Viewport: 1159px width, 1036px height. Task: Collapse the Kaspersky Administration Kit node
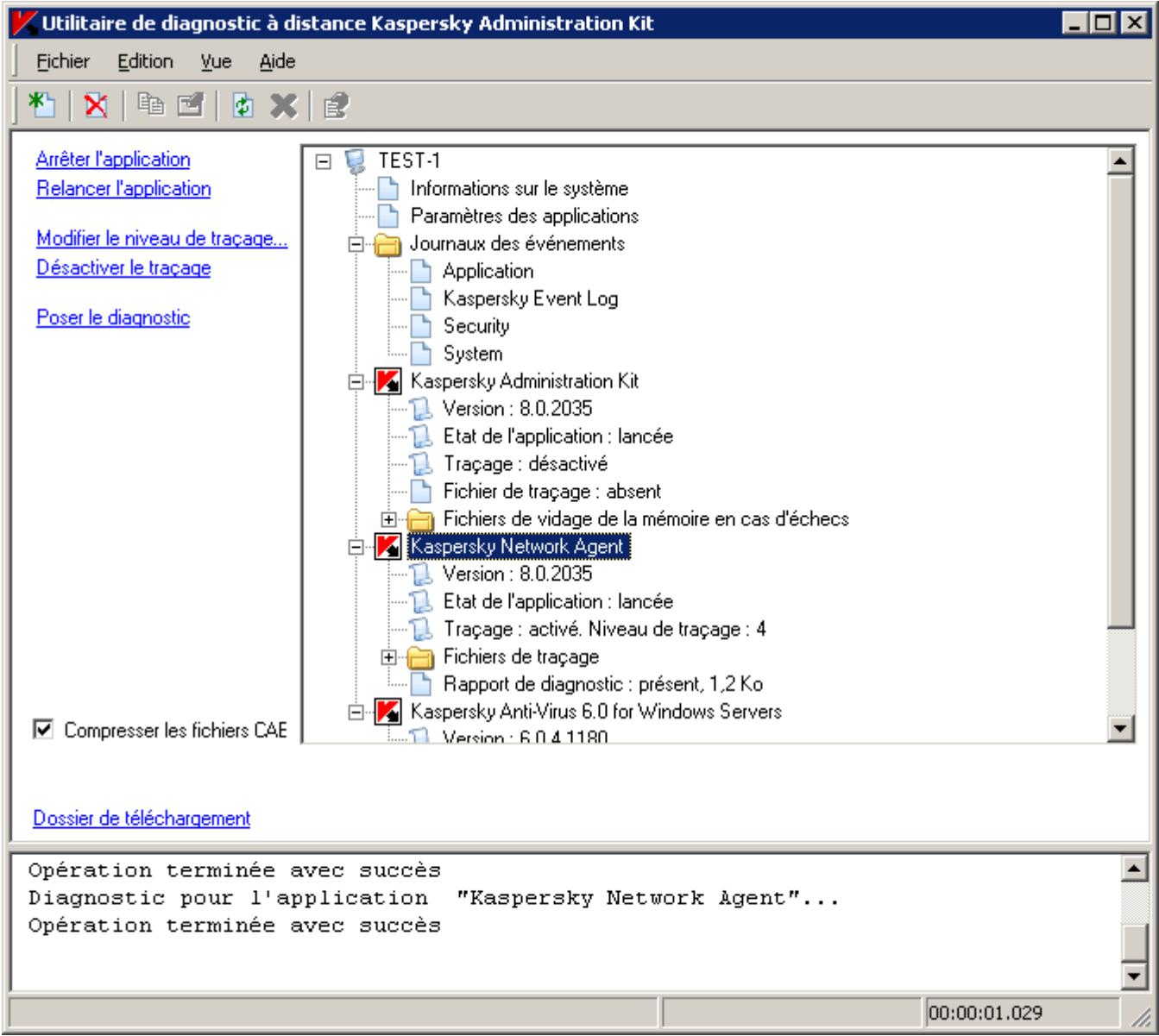(x=356, y=381)
